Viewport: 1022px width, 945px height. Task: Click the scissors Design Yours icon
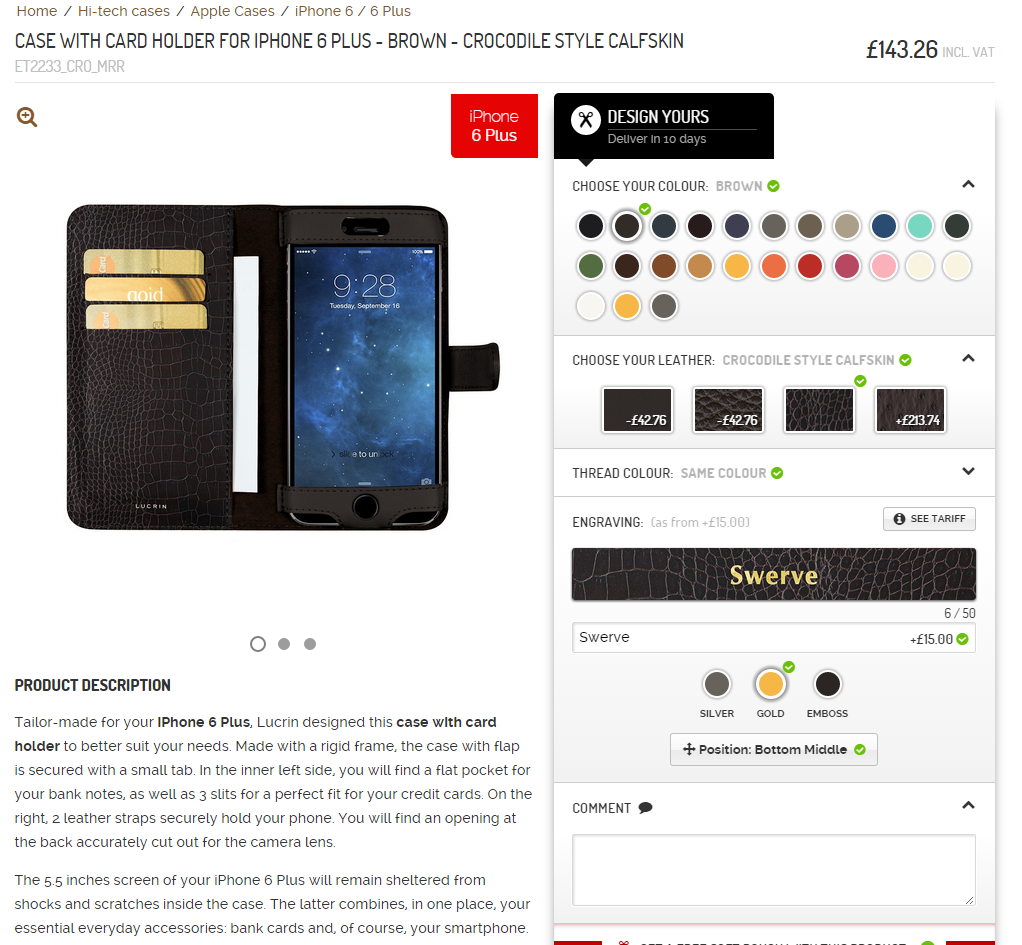tap(585, 120)
